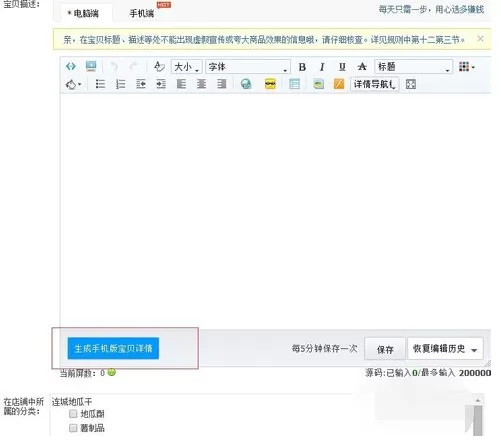Open the 每天只需一步 link
The height and width of the screenshot is (442, 501).
click(431, 9)
